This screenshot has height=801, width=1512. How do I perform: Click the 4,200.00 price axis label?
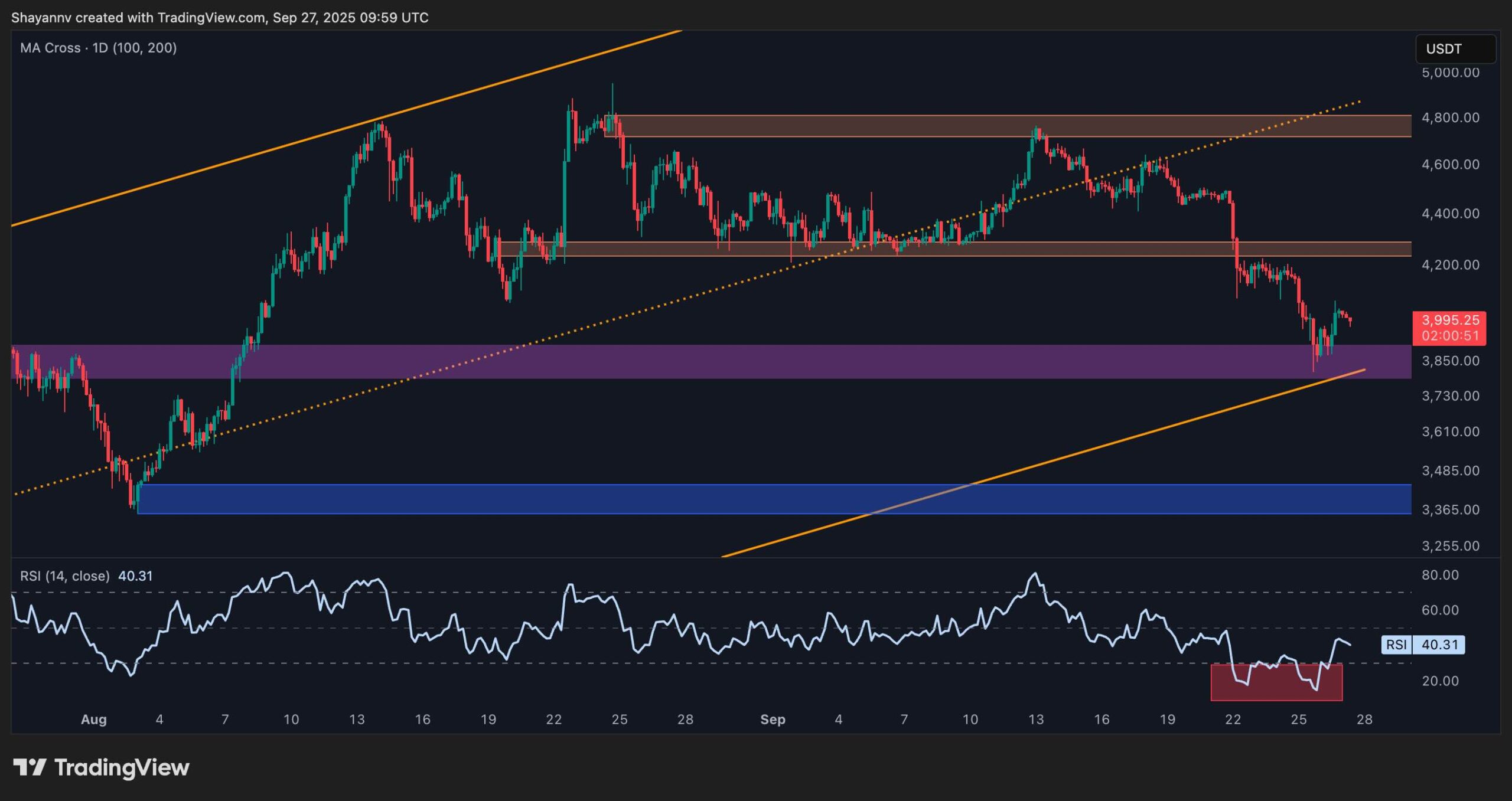[x=1450, y=264]
